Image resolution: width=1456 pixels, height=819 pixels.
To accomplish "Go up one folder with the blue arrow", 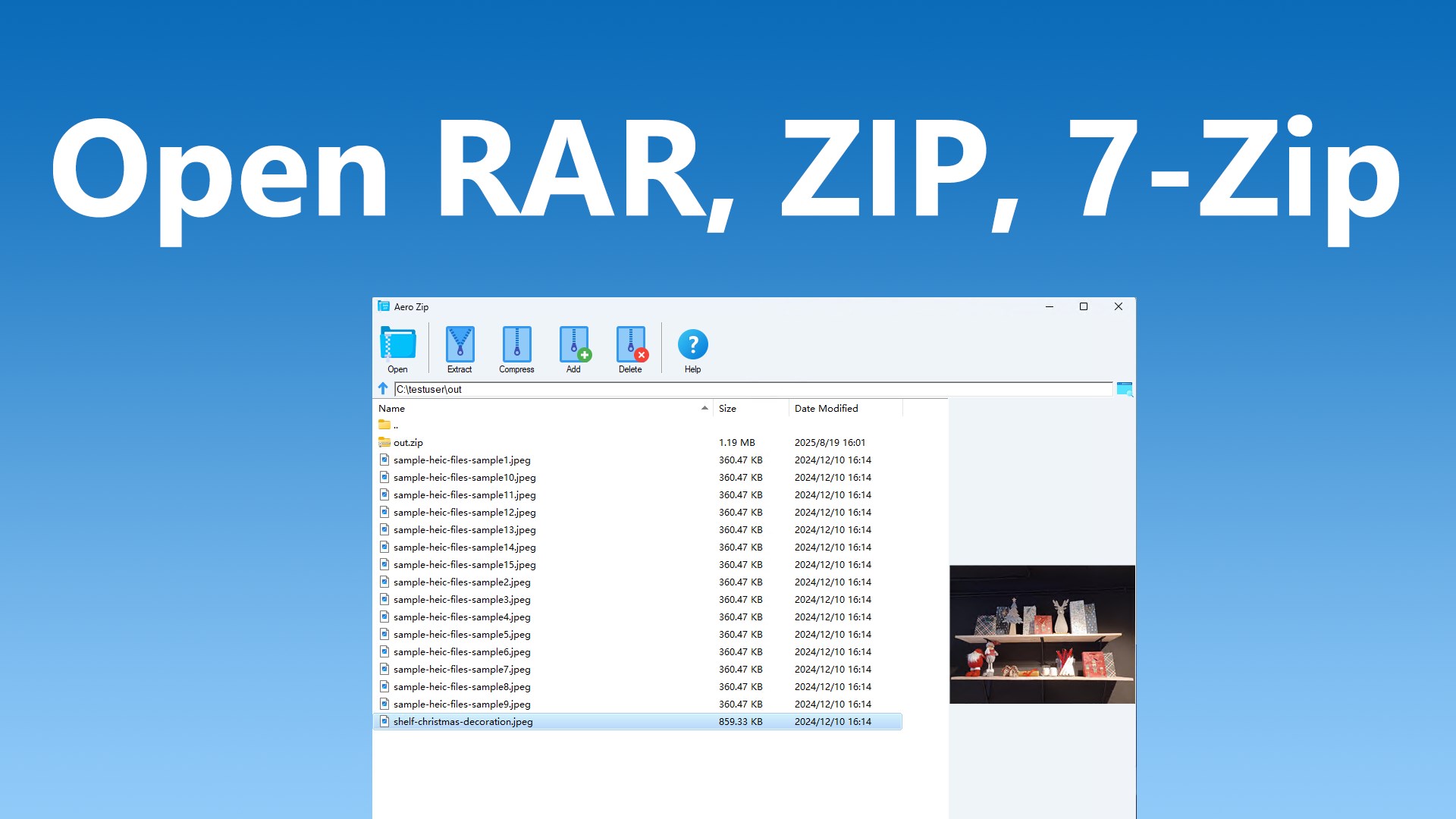I will pos(383,389).
